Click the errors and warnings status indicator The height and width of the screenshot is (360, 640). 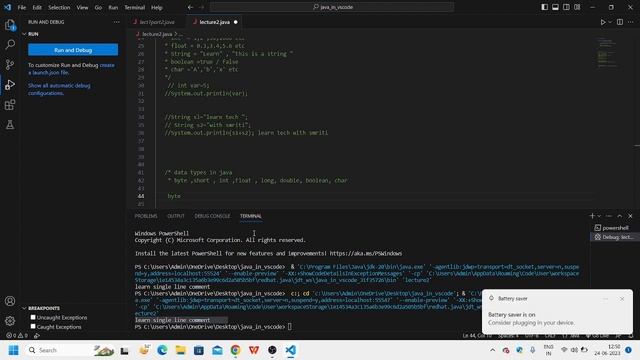[16, 336]
